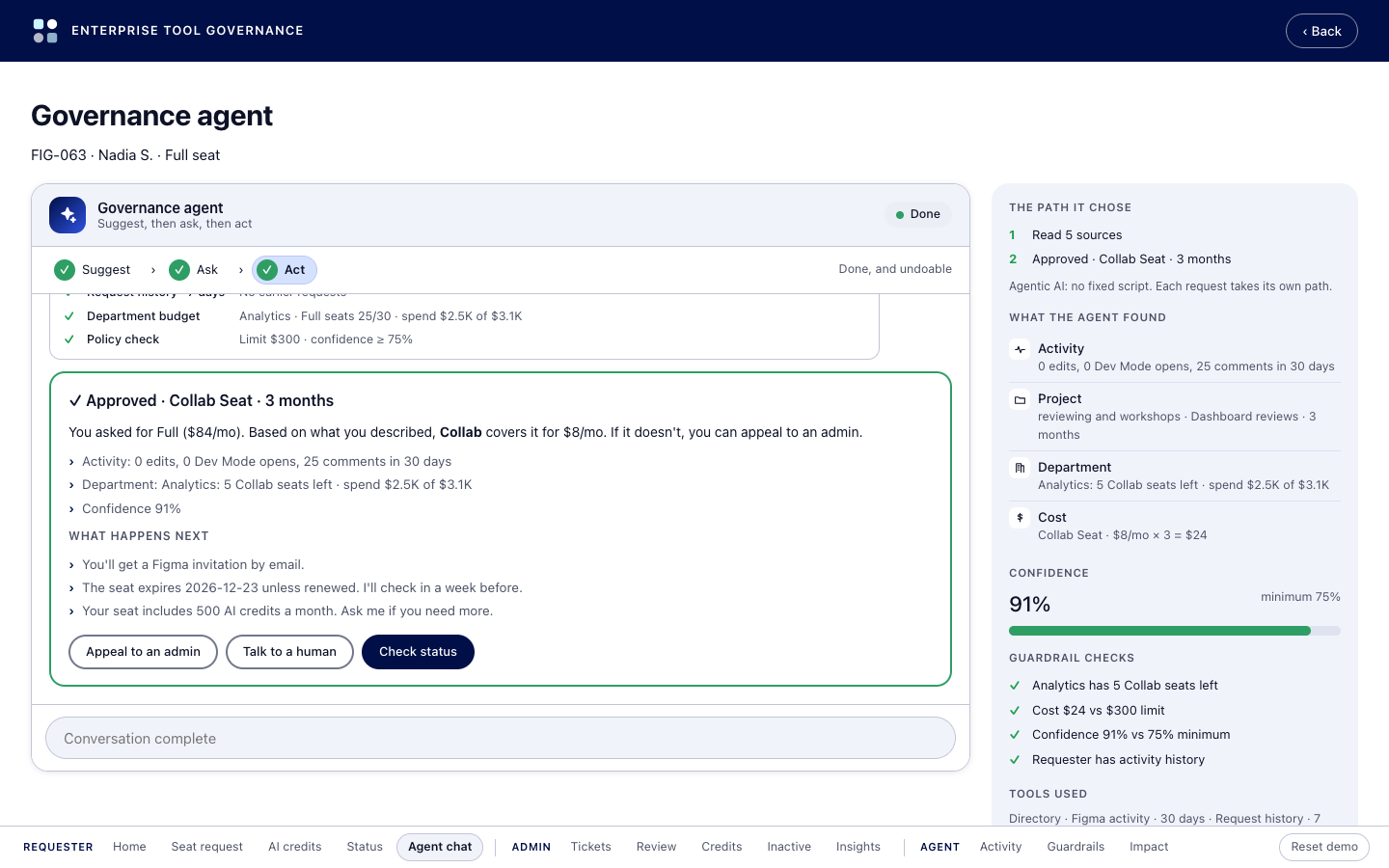The image size is (1389, 868).
Task: Click check mark by Analytics has 5 Collab seats
Action: click(x=1015, y=686)
